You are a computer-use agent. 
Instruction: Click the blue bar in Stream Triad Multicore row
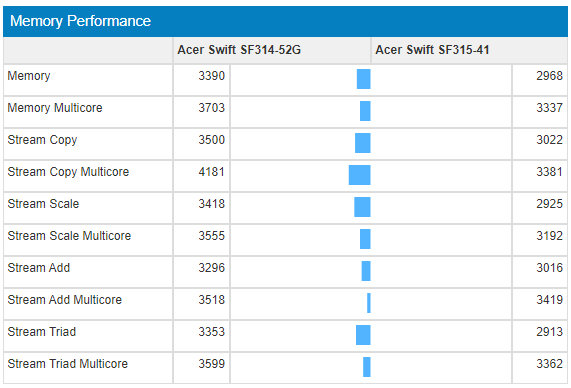(x=367, y=367)
